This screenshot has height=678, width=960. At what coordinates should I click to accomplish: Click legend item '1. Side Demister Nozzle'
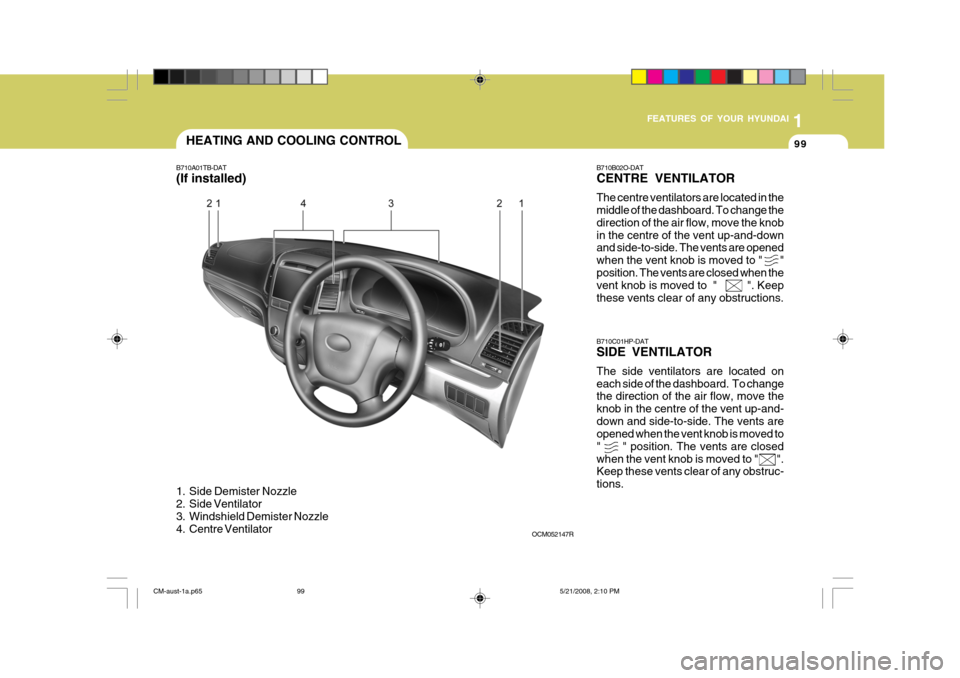pyautogui.click(x=236, y=491)
